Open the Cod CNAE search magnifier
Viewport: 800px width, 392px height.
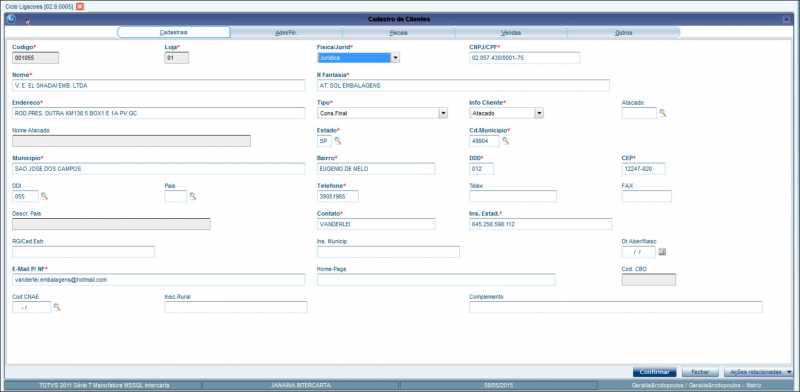[57, 307]
